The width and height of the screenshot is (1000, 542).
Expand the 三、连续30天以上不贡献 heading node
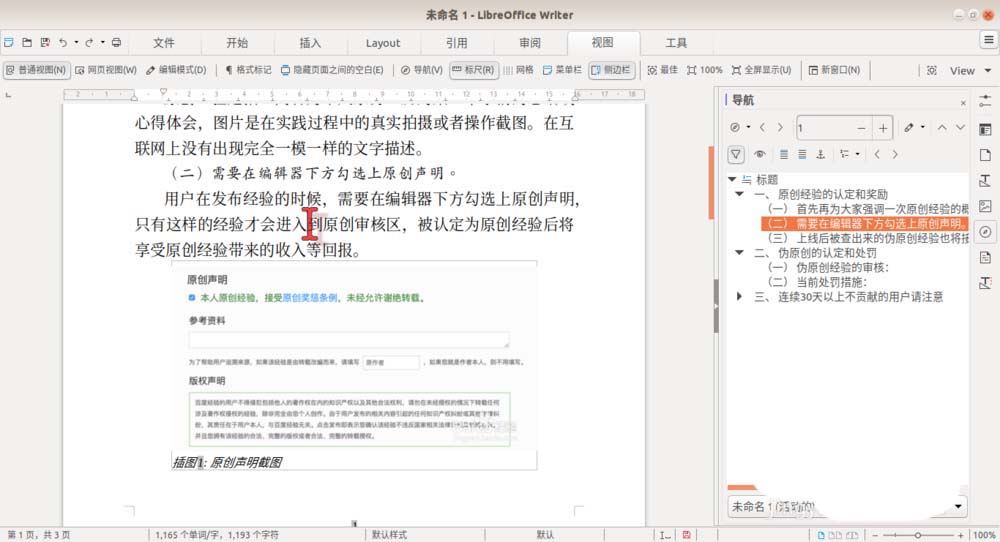(739, 297)
